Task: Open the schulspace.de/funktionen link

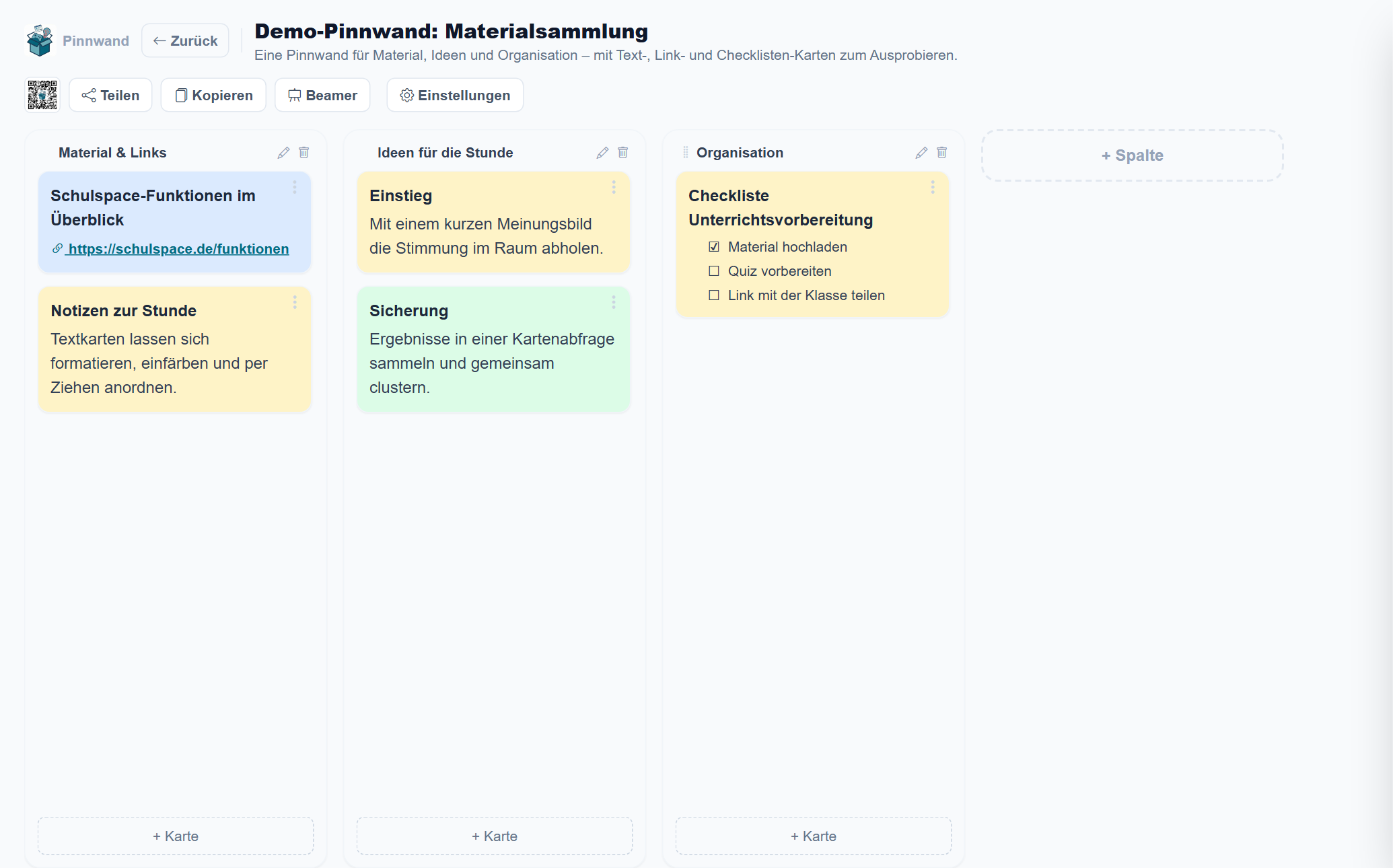Action: coord(178,249)
